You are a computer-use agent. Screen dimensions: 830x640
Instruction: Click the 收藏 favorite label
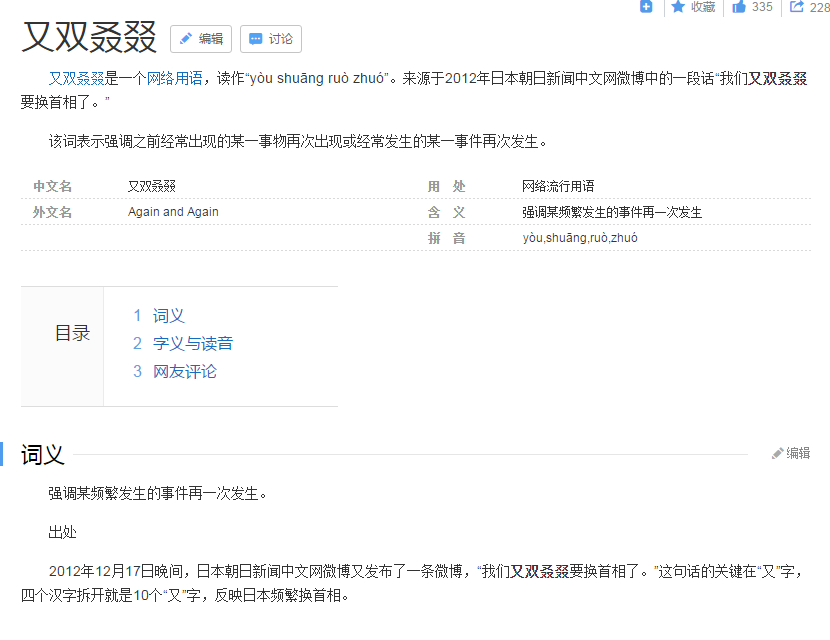coord(703,6)
